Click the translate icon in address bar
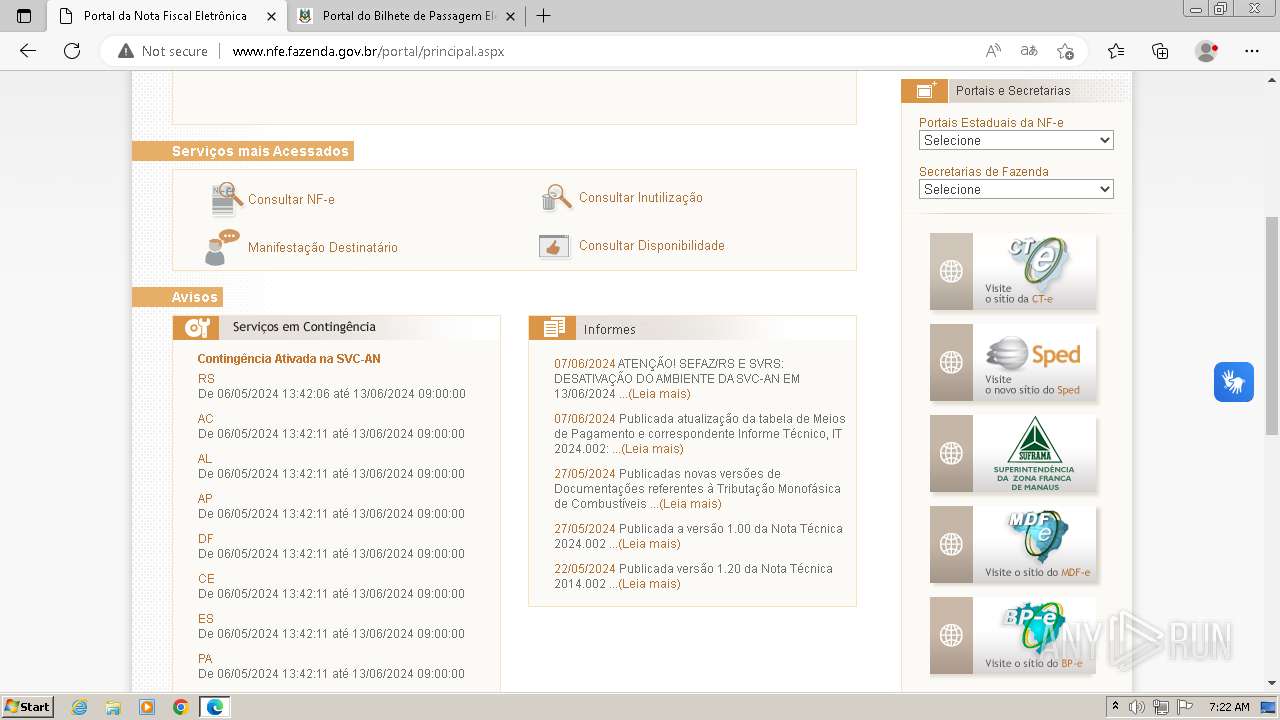The width and height of the screenshot is (1280, 720). (x=1028, y=51)
